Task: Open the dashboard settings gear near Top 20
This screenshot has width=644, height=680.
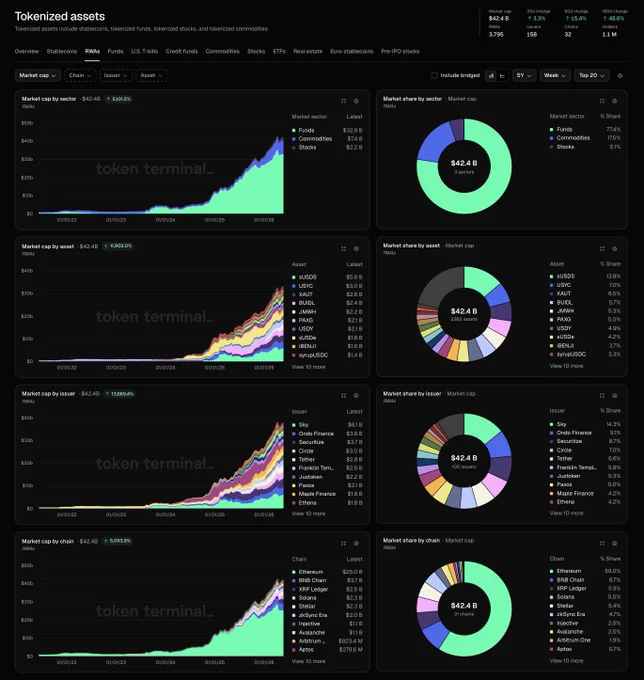Action: [x=620, y=76]
